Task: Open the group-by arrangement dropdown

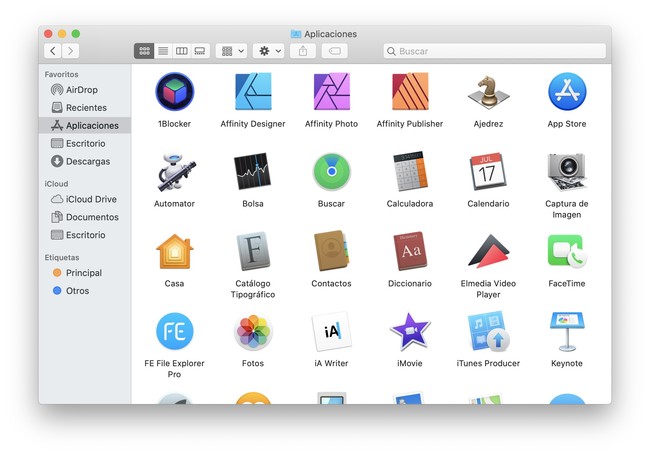Action: [x=232, y=51]
